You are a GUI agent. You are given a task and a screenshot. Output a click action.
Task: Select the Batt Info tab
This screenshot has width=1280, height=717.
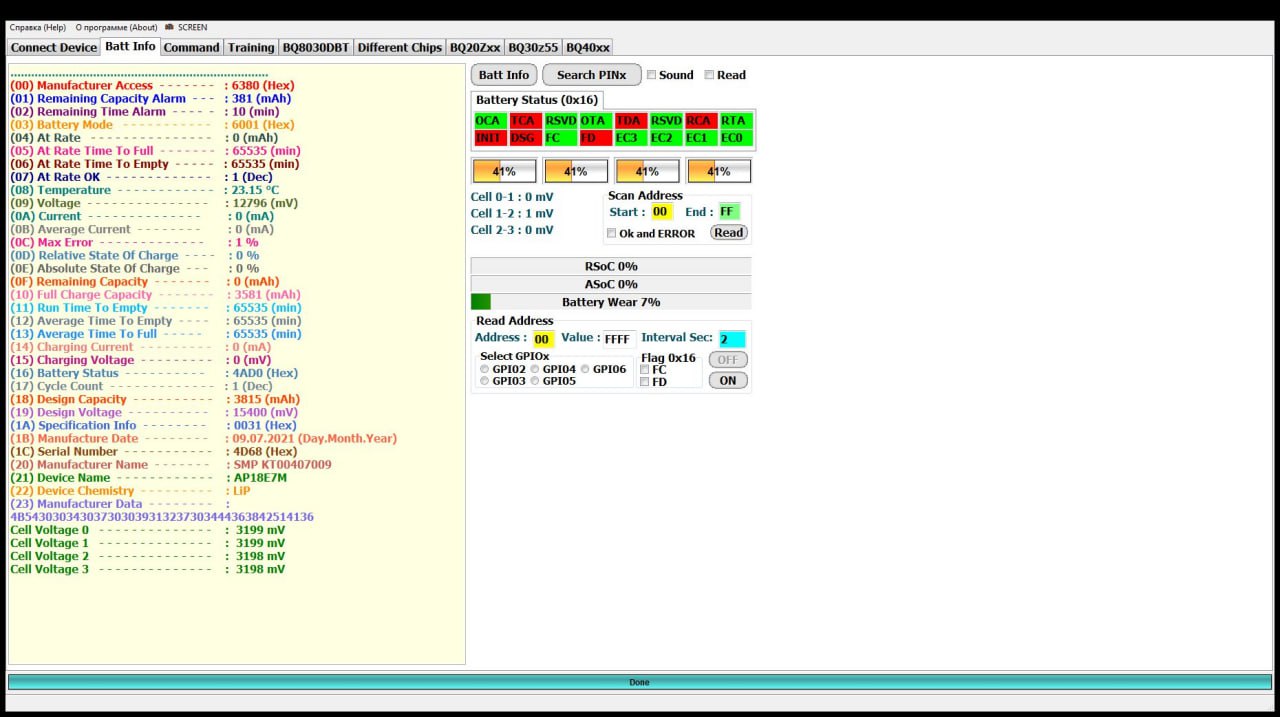click(x=130, y=46)
